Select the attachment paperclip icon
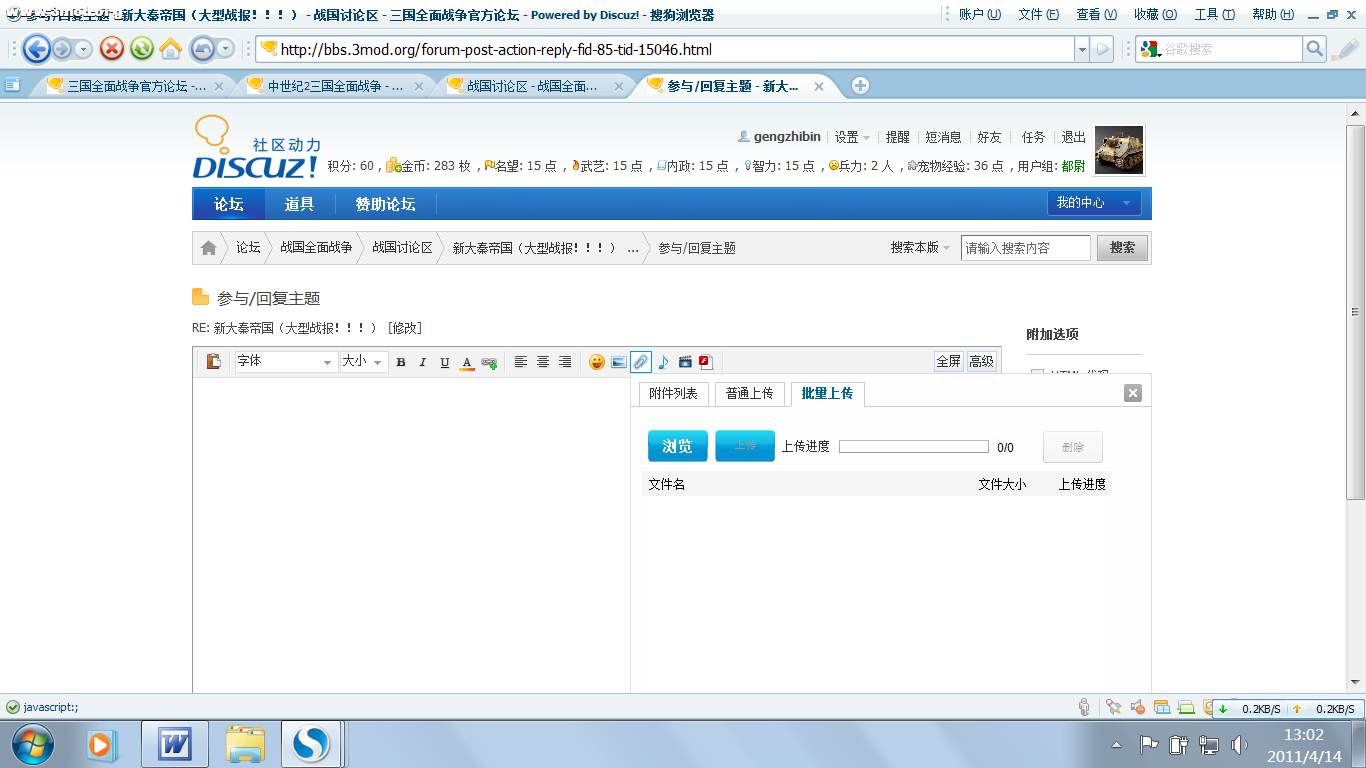The width and height of the screenshot is (1366, 768). click(640, 362)
